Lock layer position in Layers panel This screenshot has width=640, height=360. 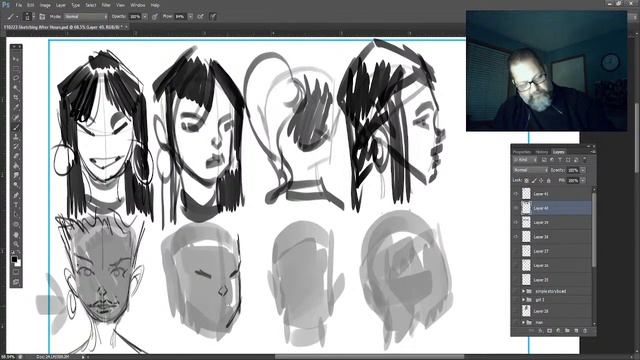(x=541, y=180)
